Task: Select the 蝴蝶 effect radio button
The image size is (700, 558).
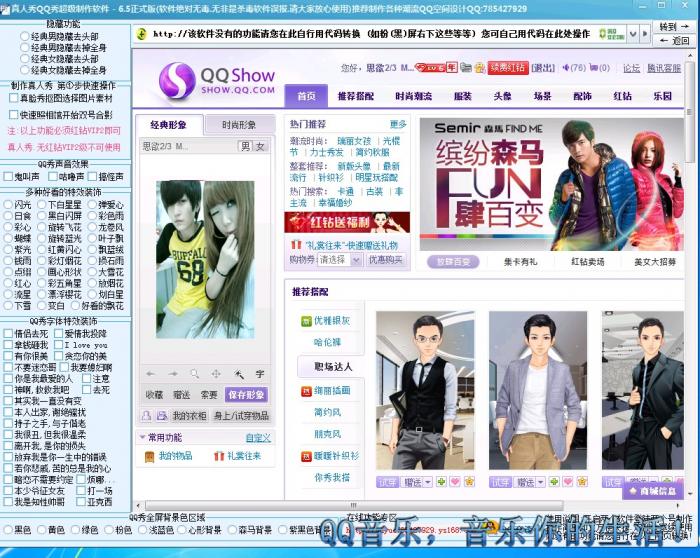Action: point(8,238)
